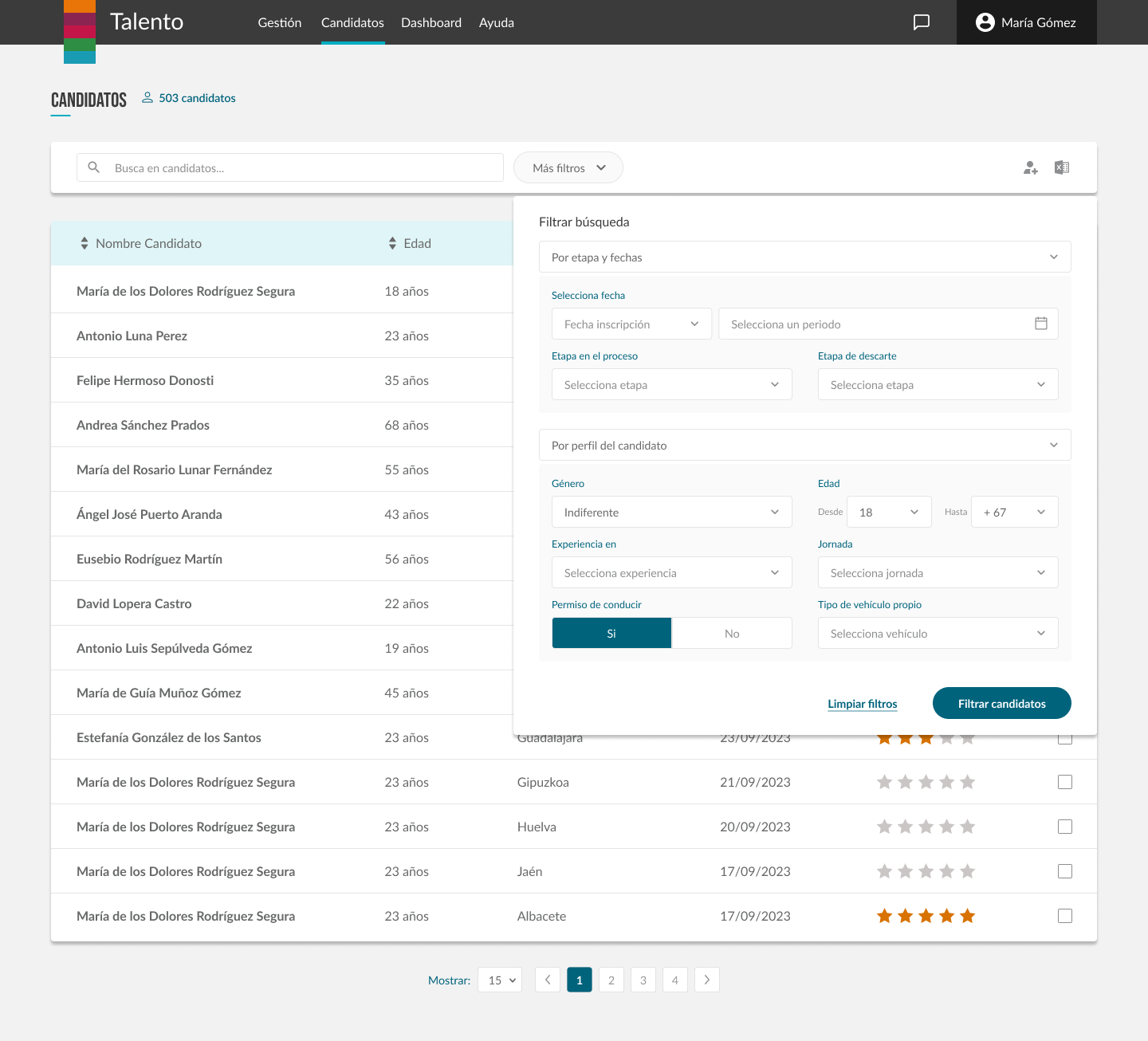
Task: Set rating stars on the Jaén row
Action: [926, 871]
